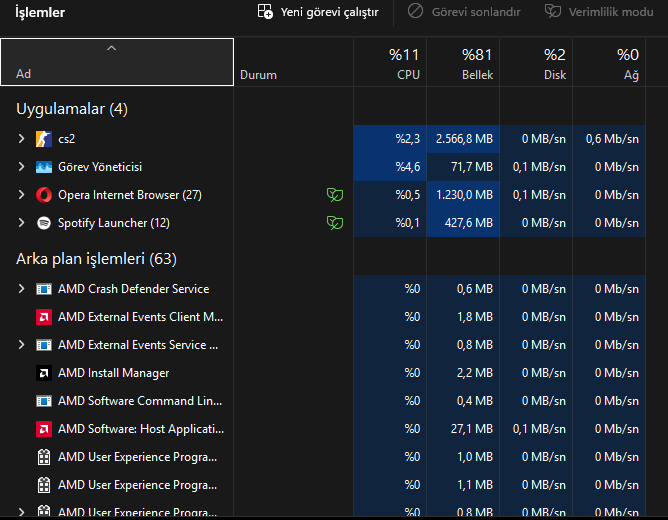Select Opera Internet Browser (27) row name
The image size is (668, 520).
pos(130,195)
